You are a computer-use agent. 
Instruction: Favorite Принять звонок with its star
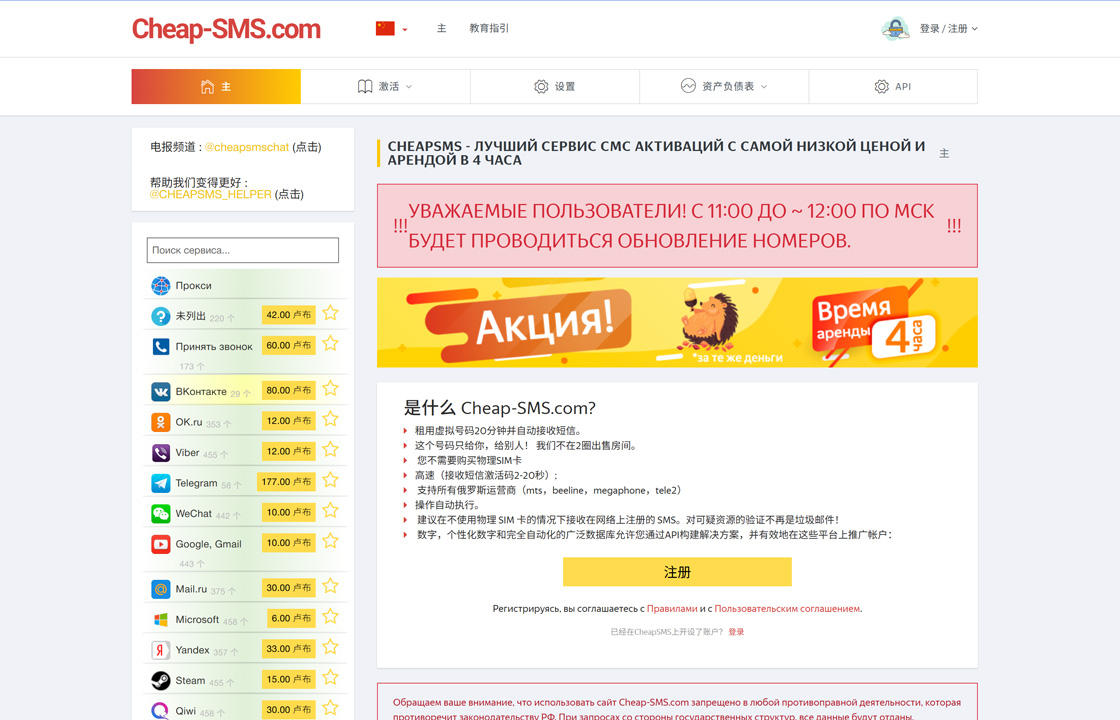(330, 344)
